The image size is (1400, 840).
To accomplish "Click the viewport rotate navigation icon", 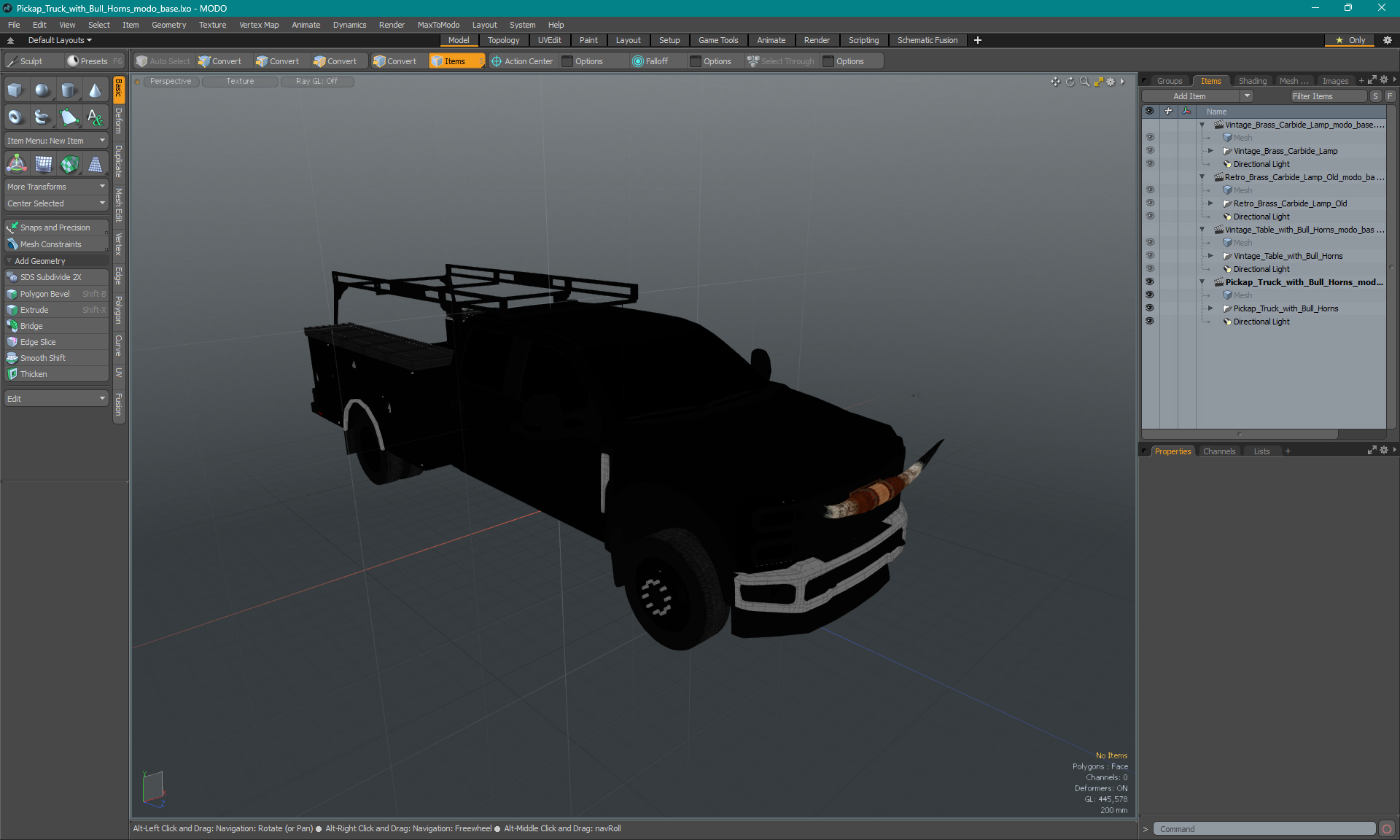I will (1070, 82).
